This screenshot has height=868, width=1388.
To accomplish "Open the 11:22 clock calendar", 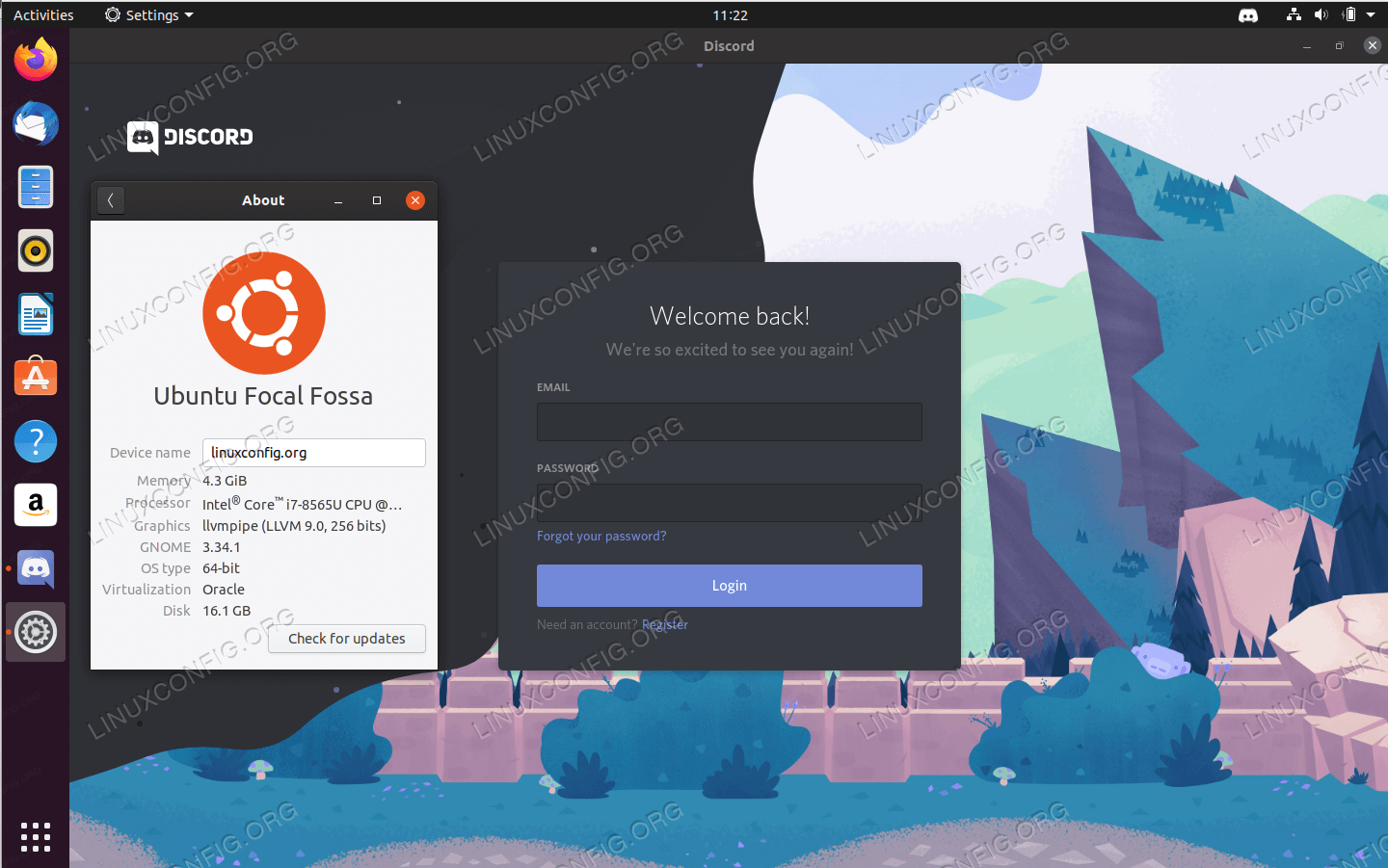I will pyautogui.click(x=730, y=15).
